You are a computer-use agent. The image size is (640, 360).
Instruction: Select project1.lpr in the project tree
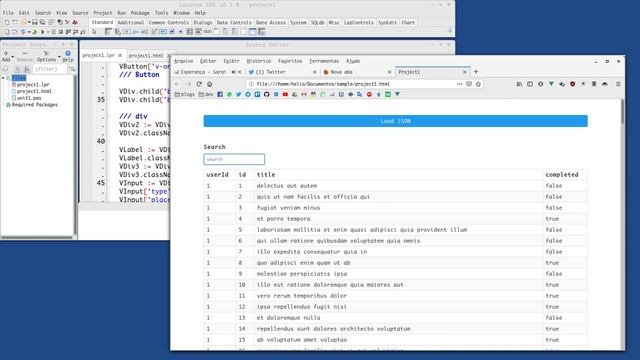coord(33,84)
